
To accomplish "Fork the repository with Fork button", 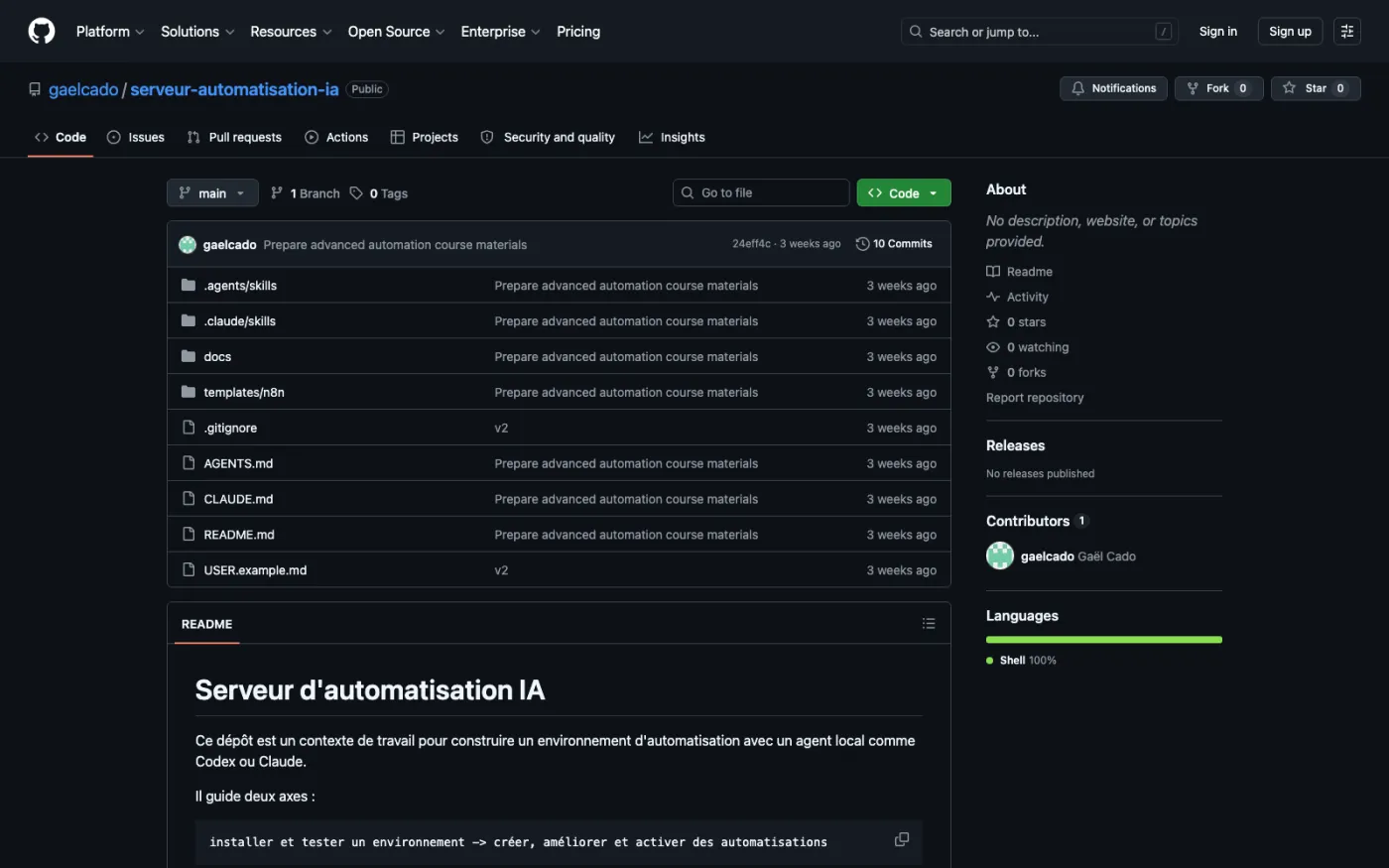I will pos(1218,88).
